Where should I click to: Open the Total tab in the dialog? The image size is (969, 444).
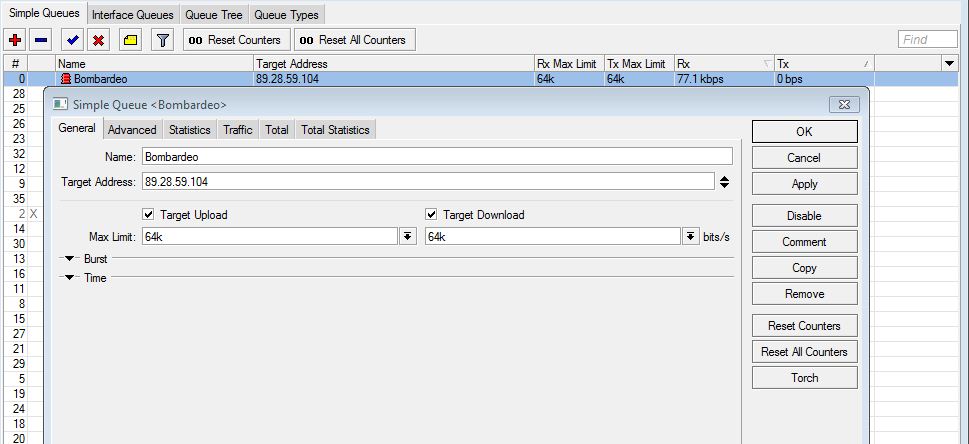pos(277,130)
